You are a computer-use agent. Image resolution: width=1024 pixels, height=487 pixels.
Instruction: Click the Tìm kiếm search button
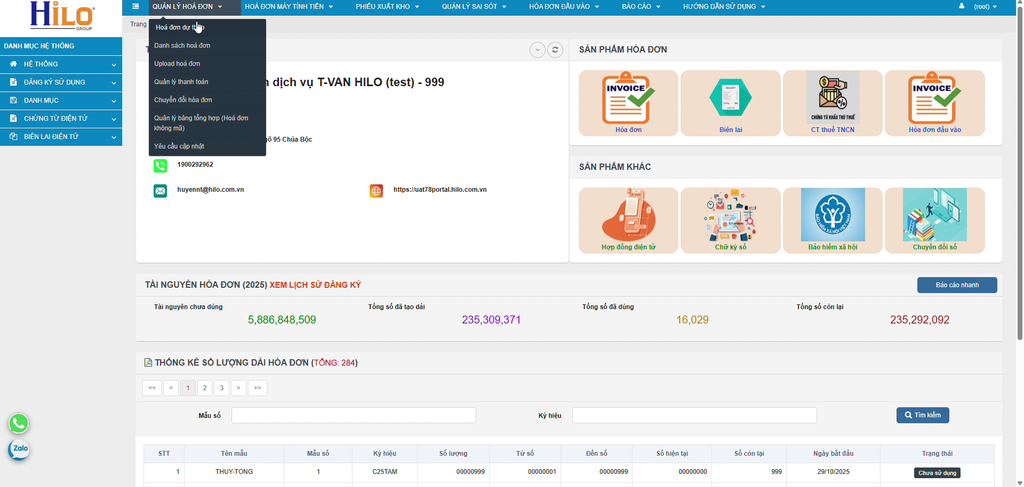click(x=922, y=415)
